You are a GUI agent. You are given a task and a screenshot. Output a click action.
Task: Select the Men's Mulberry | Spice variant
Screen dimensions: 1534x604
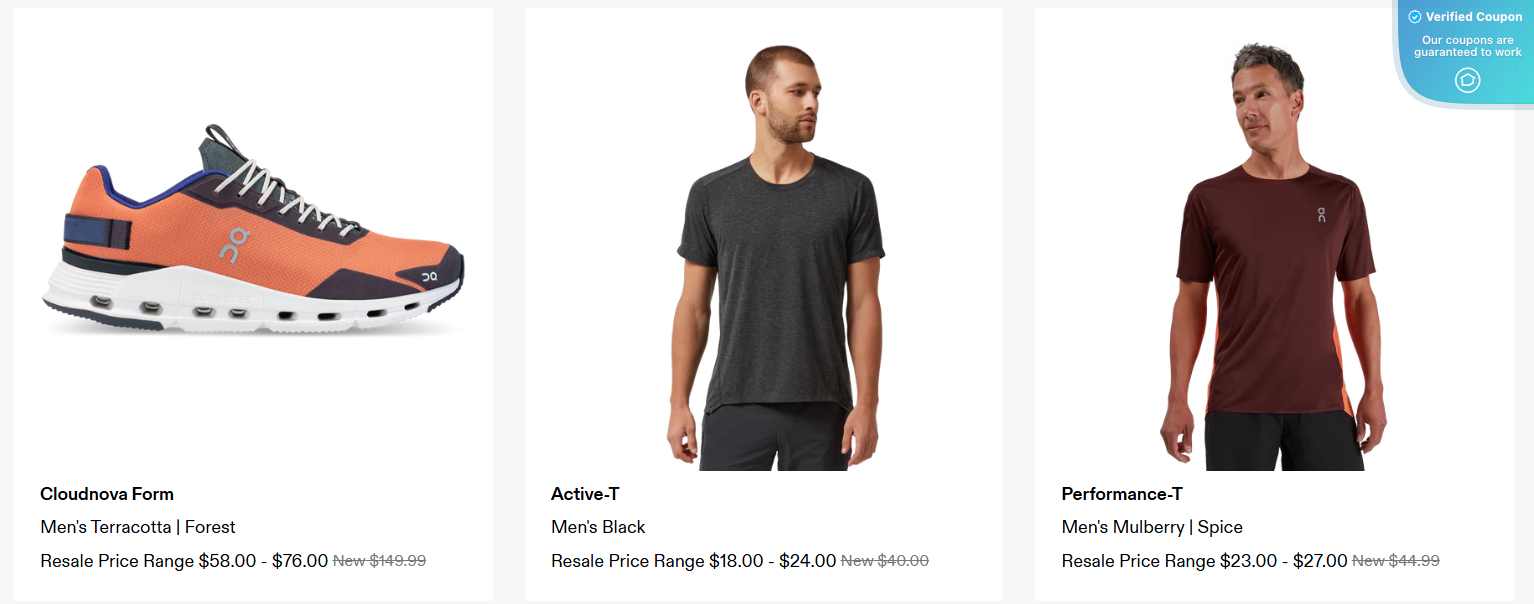pos(1152,526)
